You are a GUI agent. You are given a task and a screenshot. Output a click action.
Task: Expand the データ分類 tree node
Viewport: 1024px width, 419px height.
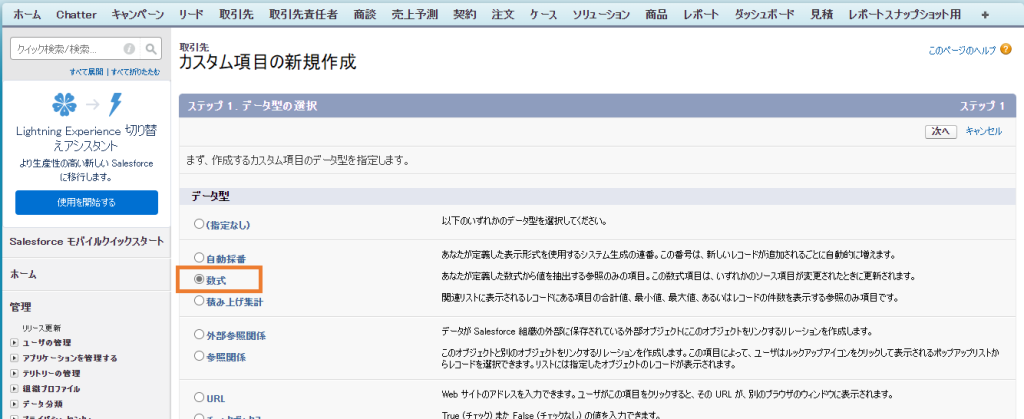point(14,404)
